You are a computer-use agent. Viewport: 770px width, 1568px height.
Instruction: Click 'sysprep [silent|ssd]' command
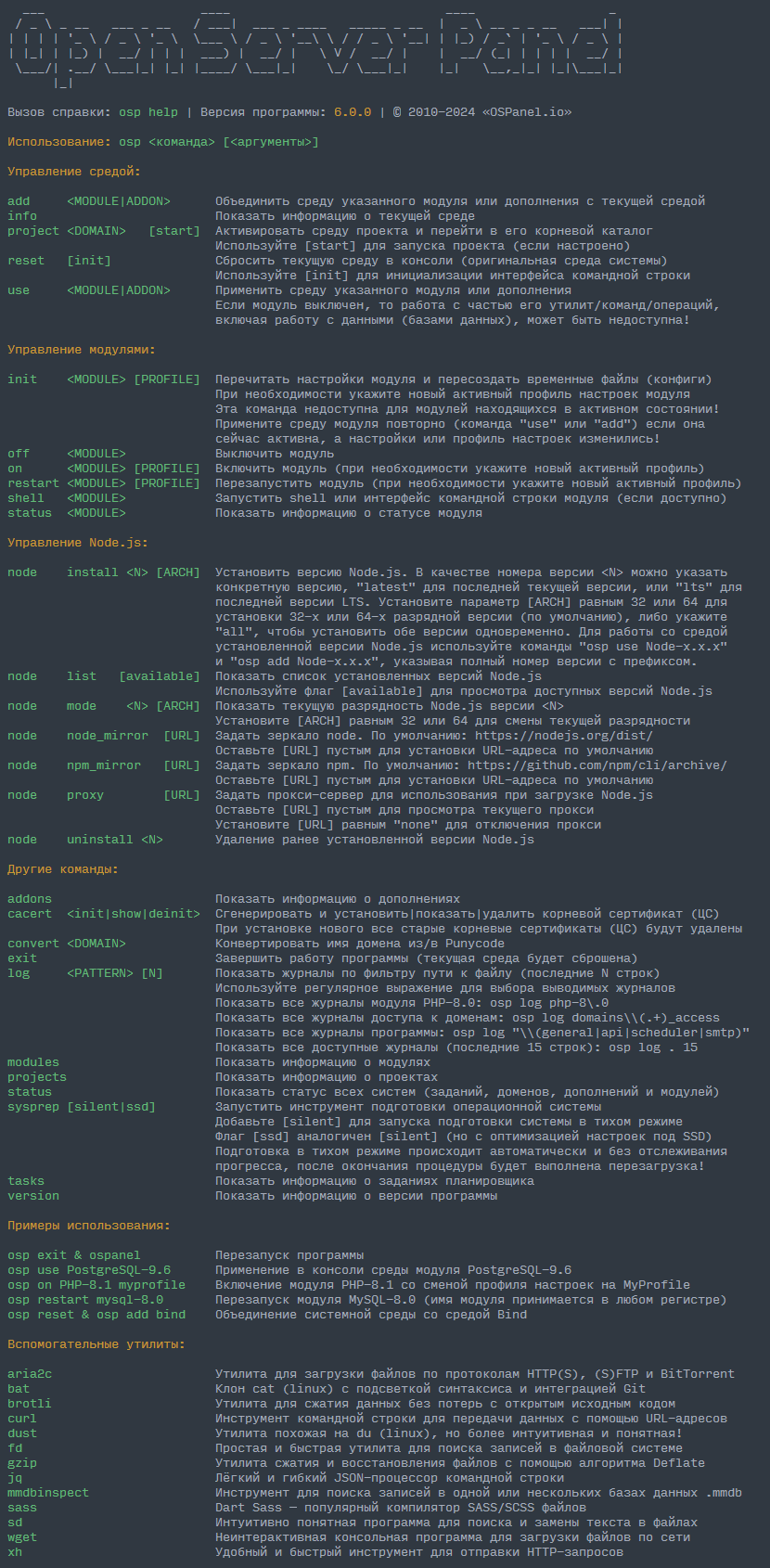tap(82, 1107)
